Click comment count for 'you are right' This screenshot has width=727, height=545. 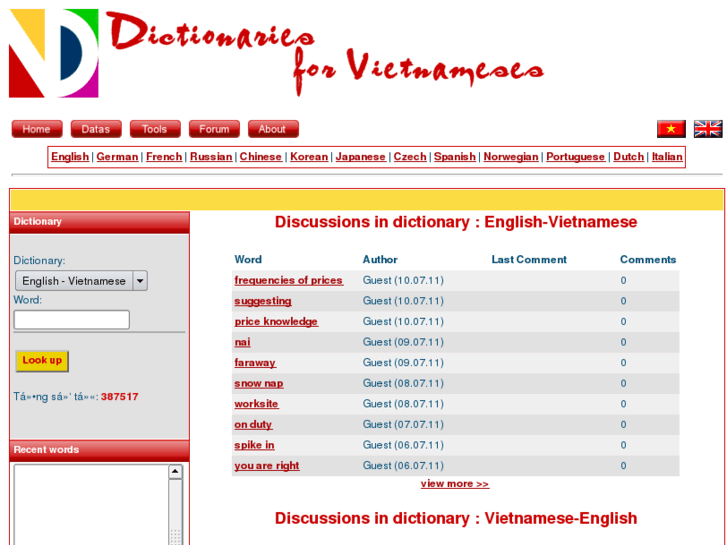623,465
